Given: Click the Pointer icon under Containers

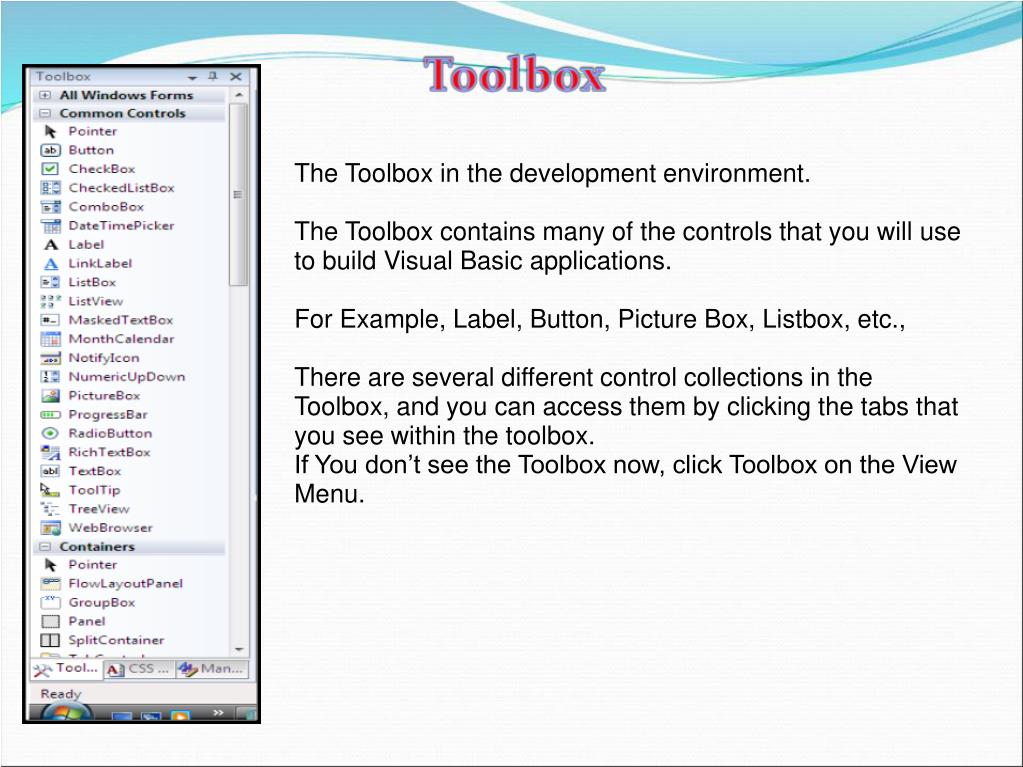Looking at the screenshot, I should 50,565.
